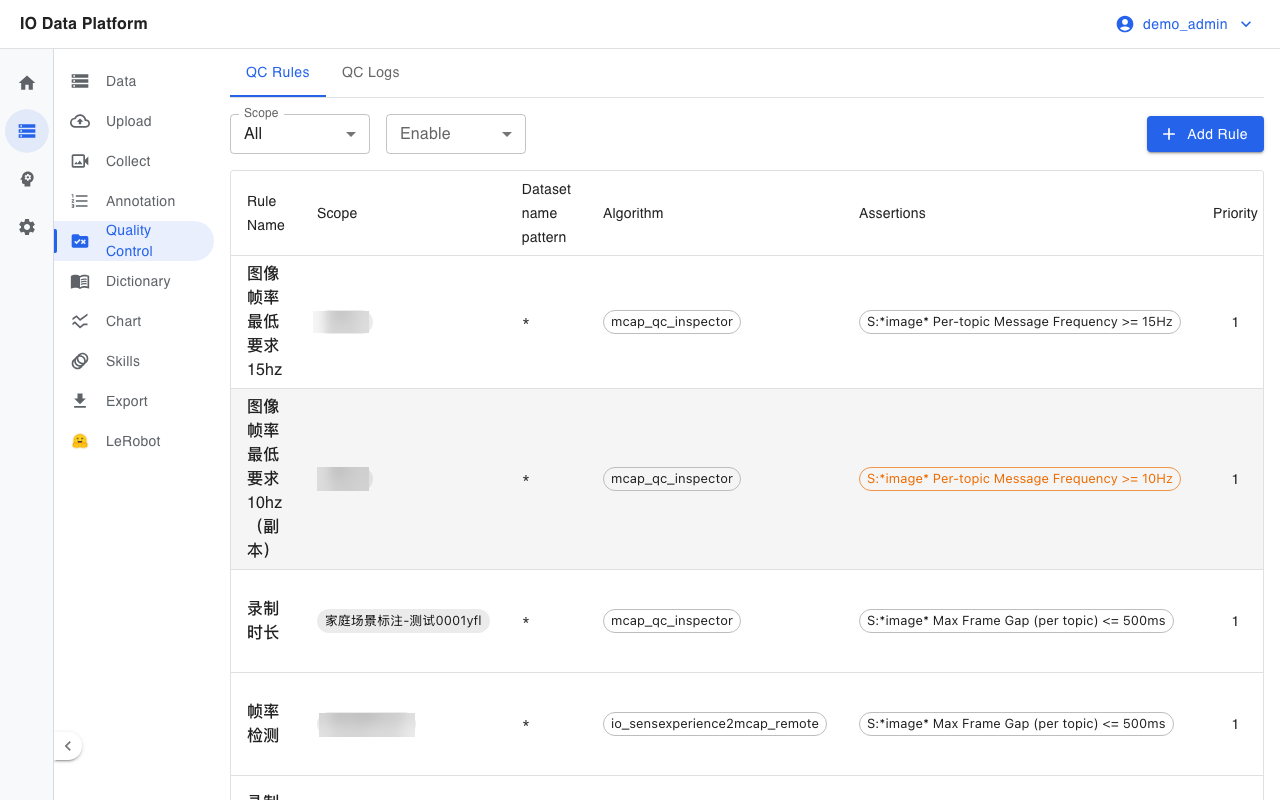Click mcap_qc_inspector chip in 15hz rule row
Viewport: 1280px width, 800px height.
point(672,322)
